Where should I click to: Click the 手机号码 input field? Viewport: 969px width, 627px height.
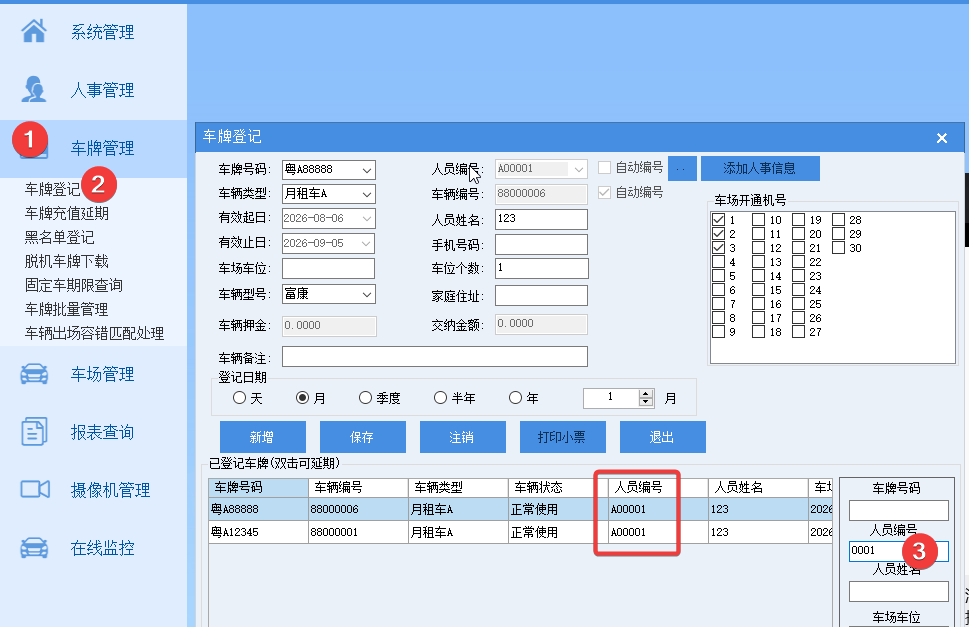pyautogui.click(x=541, y=245)
